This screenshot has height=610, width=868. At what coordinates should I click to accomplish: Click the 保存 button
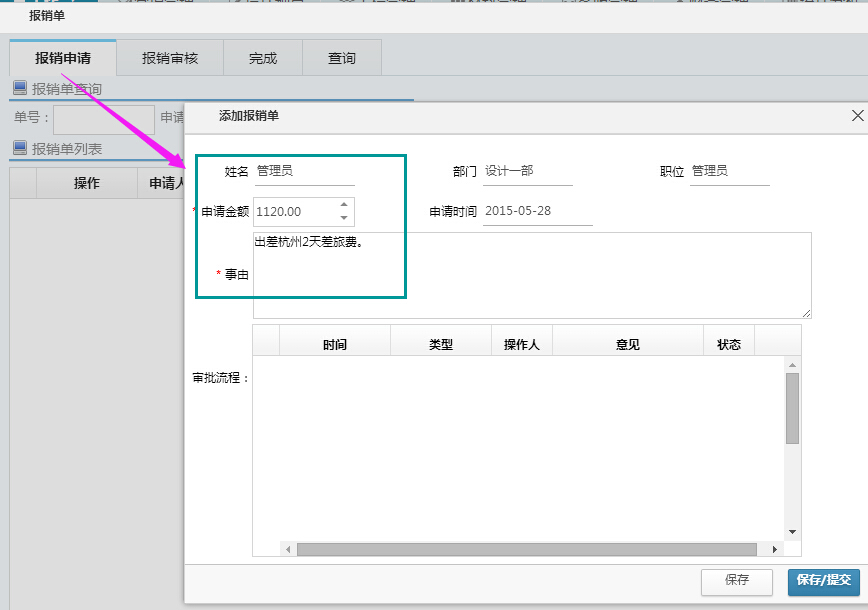tap(736, 583)
